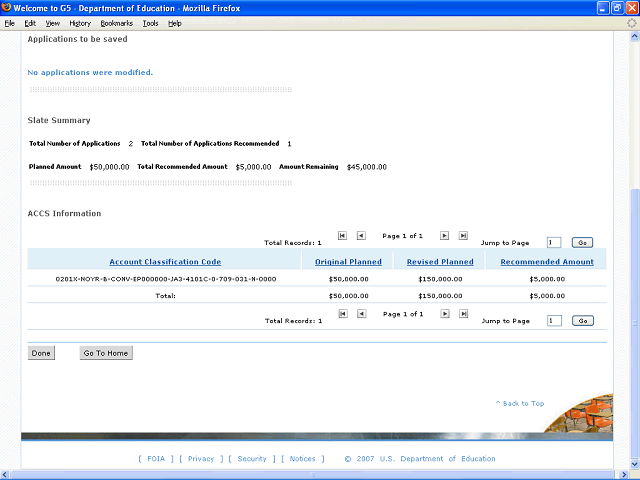Go to first page in bottom pager

(x=343, y=313)
